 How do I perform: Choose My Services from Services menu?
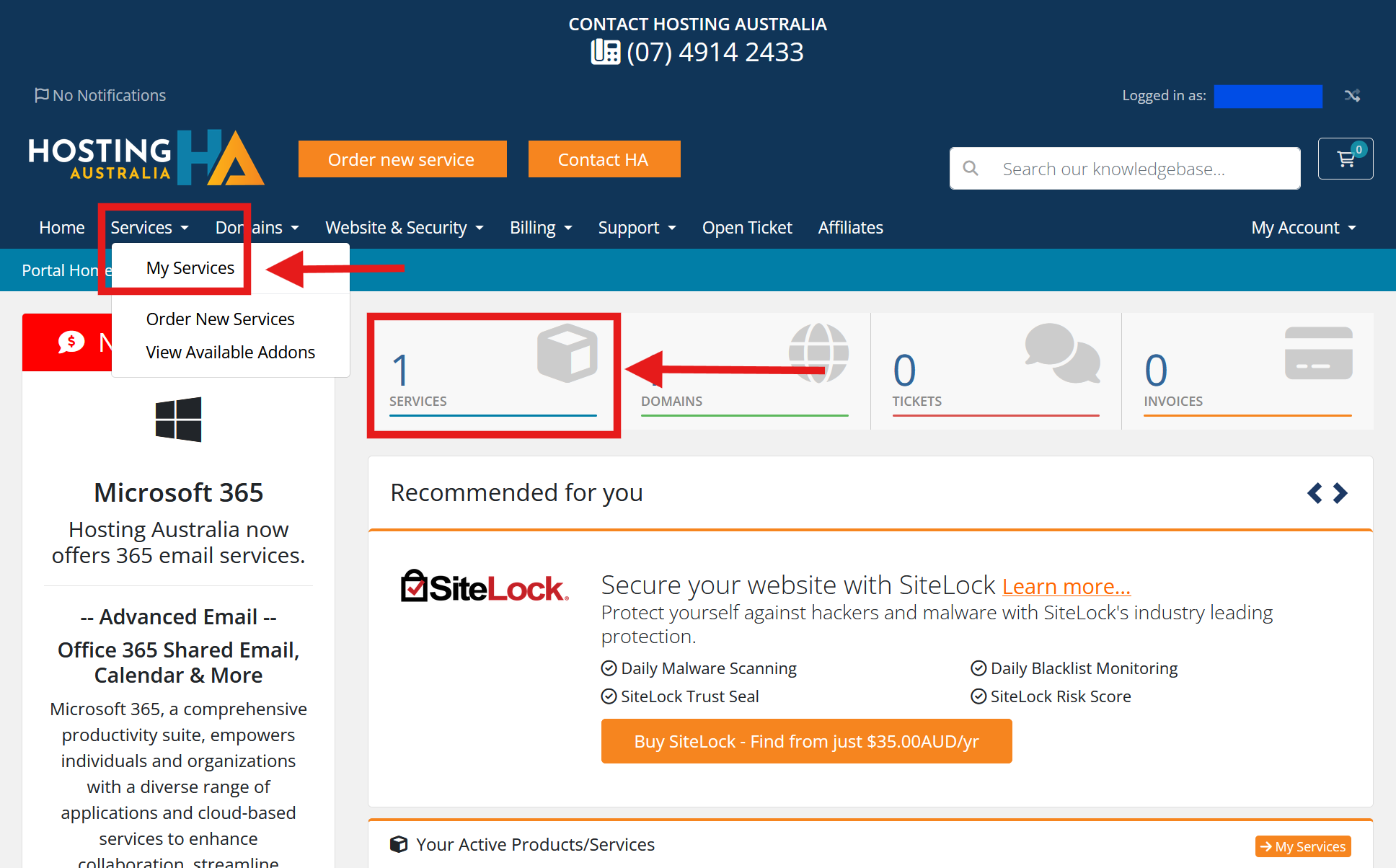pyautogui.click(x=190, y=268)
